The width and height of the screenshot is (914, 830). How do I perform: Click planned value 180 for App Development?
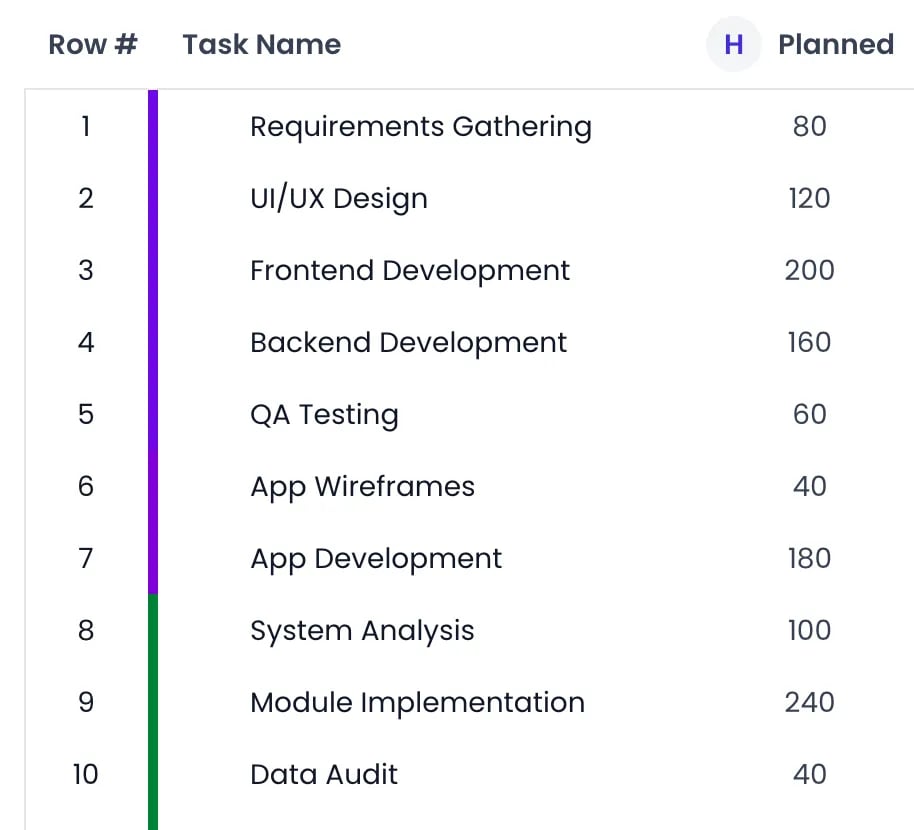pyautogui.click(x=810, y=558)
